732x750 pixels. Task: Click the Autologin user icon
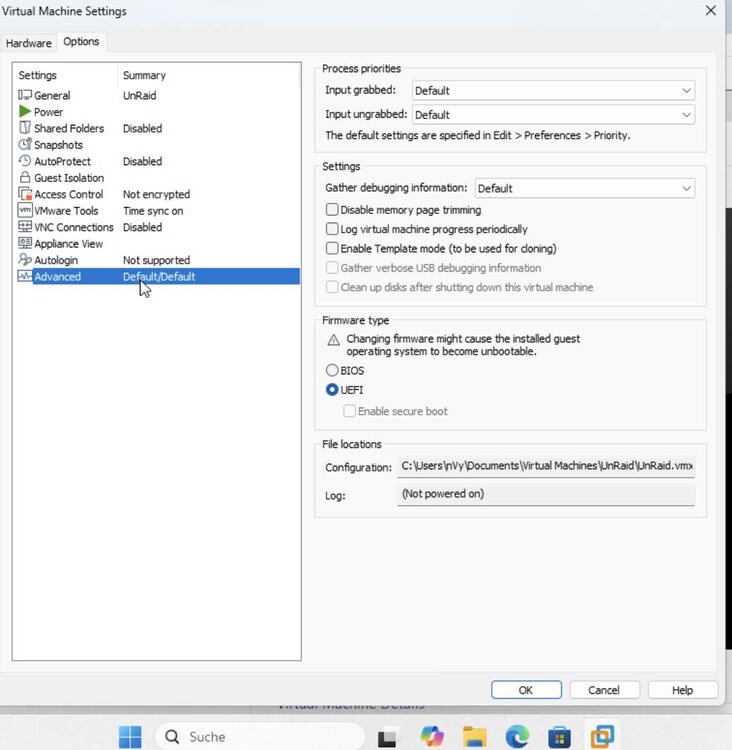[25, 259]
